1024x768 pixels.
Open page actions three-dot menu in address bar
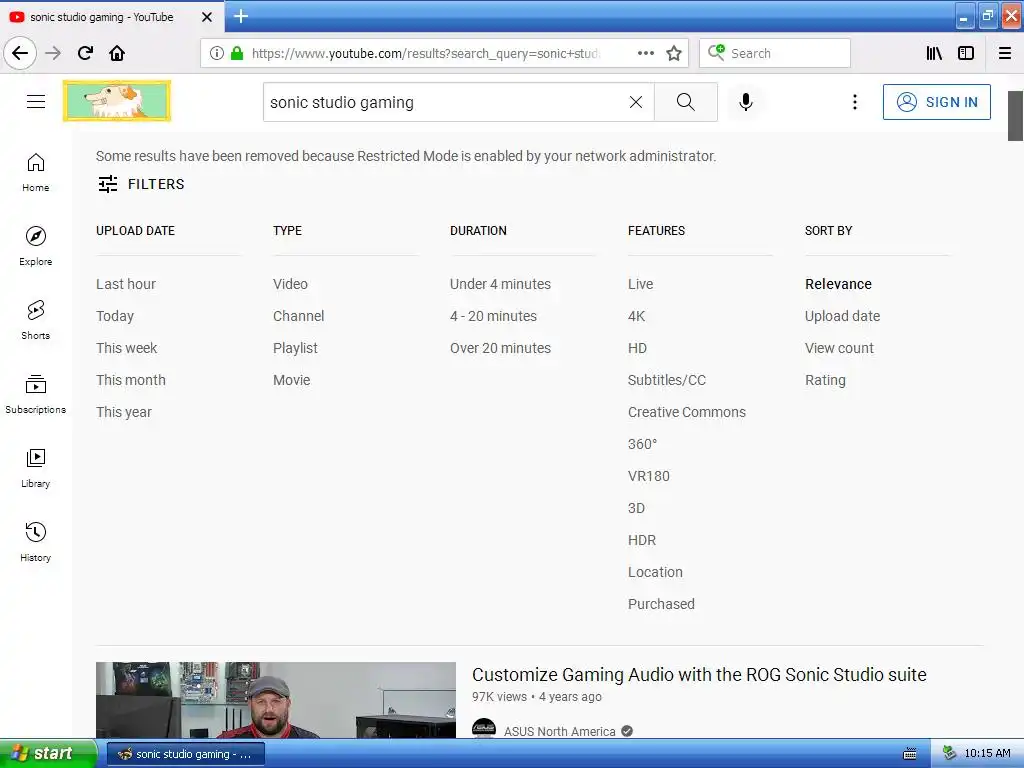point(645,53)
